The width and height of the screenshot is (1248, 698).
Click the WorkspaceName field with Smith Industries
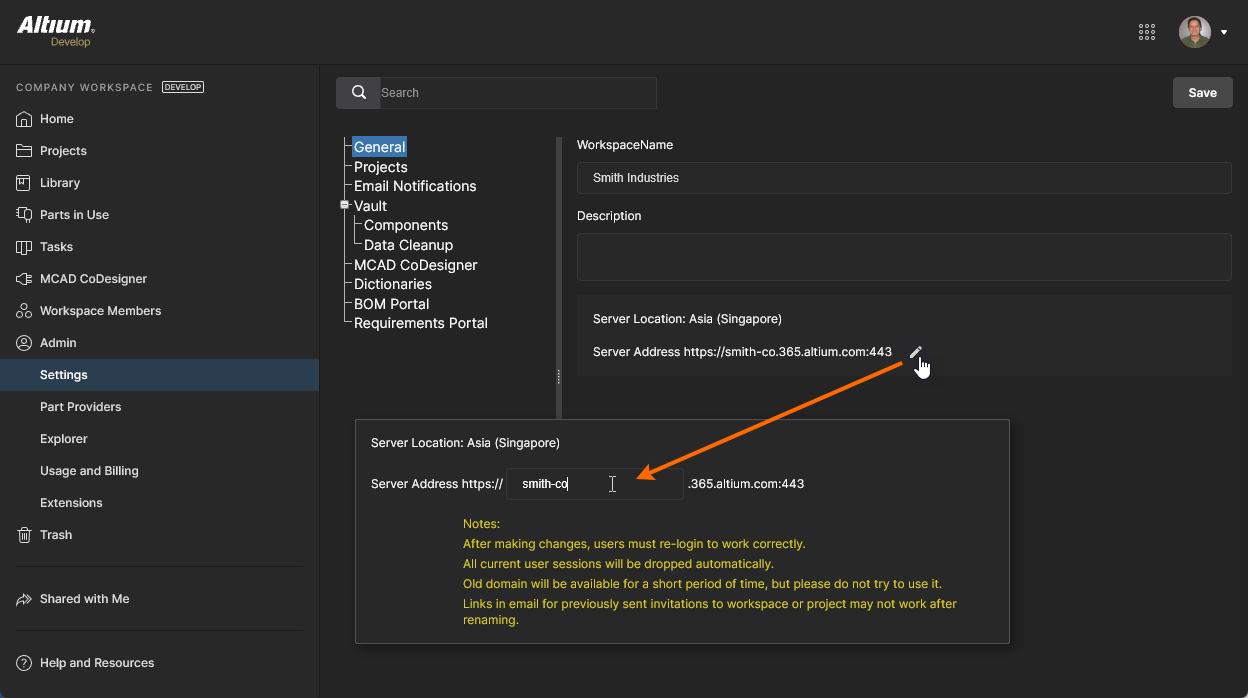pos(903,178)
